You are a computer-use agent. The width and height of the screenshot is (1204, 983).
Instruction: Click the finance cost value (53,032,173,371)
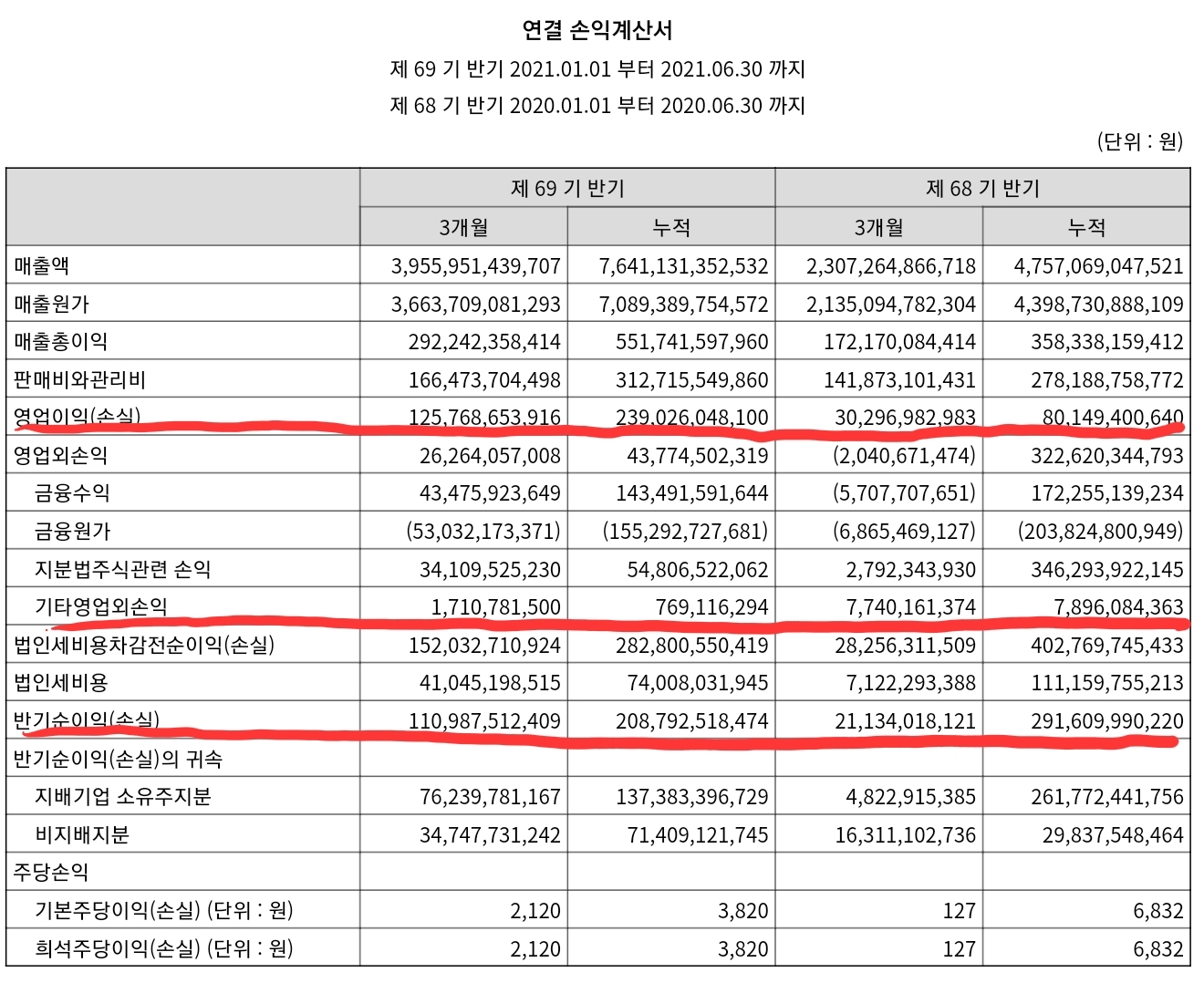coord(483,531)
